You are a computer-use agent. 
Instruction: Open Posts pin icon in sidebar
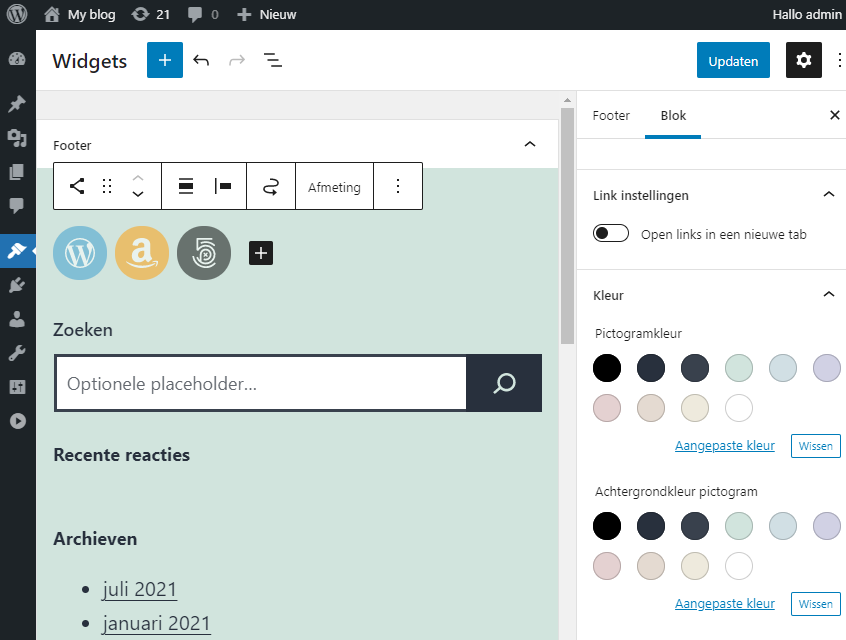[x=17, y=104]
